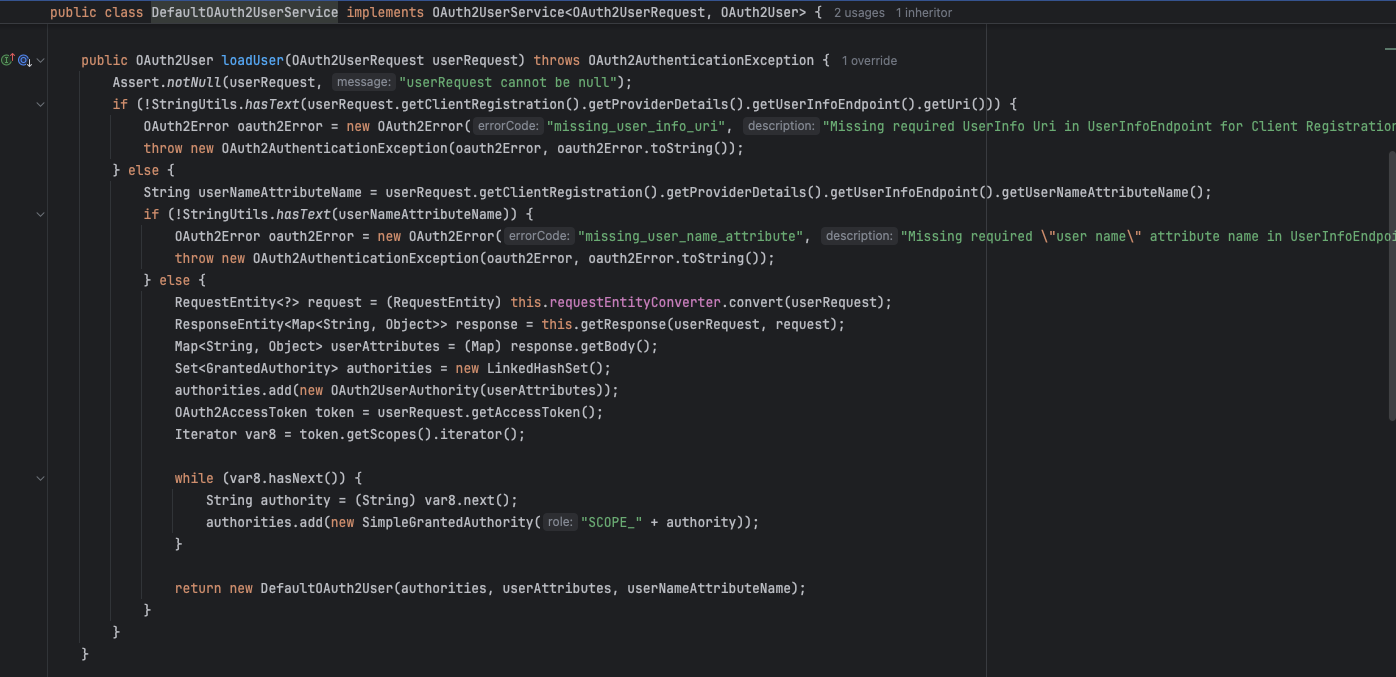Collapse the userNameAttributeName if-block fold
The height and width of the screenshot is (677, 1396).
point(41,214)
